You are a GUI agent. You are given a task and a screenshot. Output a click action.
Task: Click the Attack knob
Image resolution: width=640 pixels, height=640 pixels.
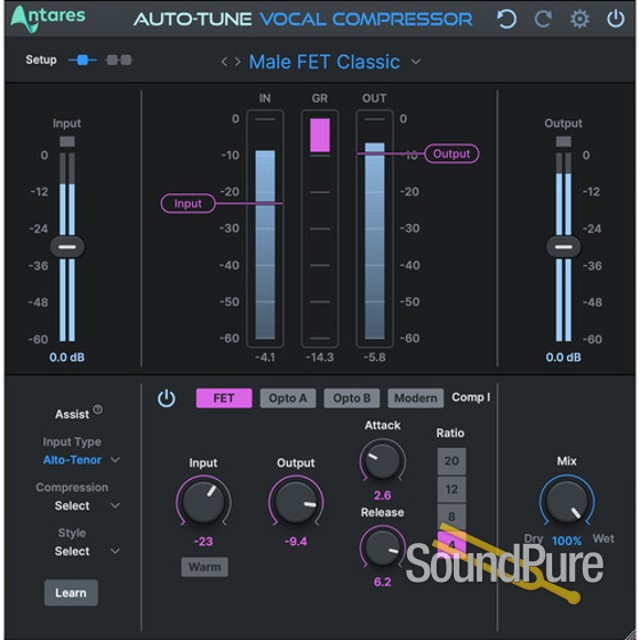(x=382, y=460)
